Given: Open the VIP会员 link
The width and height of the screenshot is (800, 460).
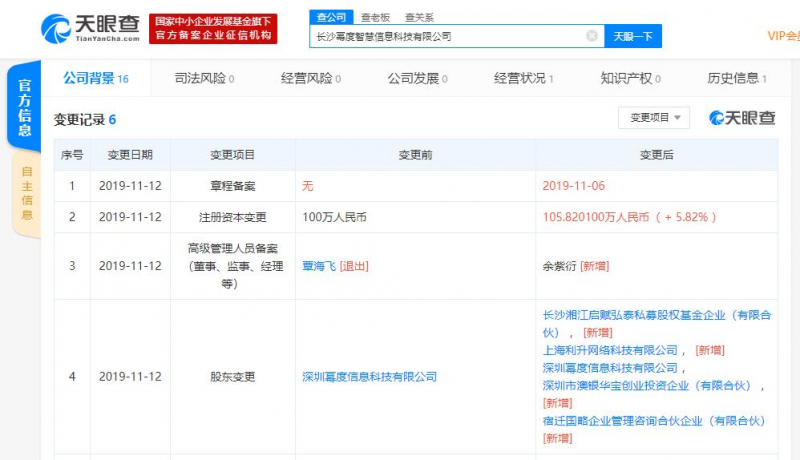Looking at the screenshot, I should pos(783,36).
